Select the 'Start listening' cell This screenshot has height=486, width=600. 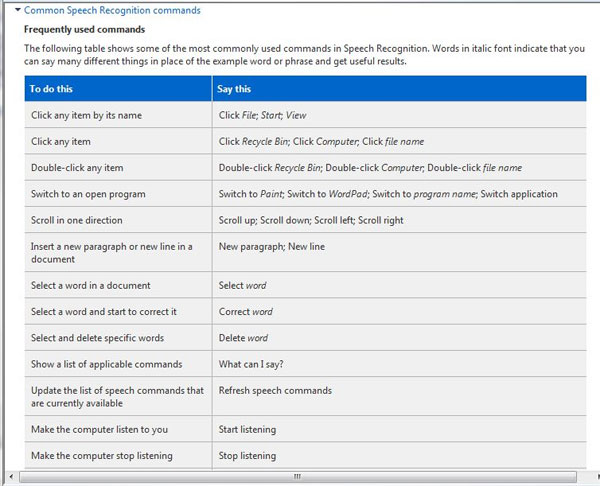pos(399,429)
